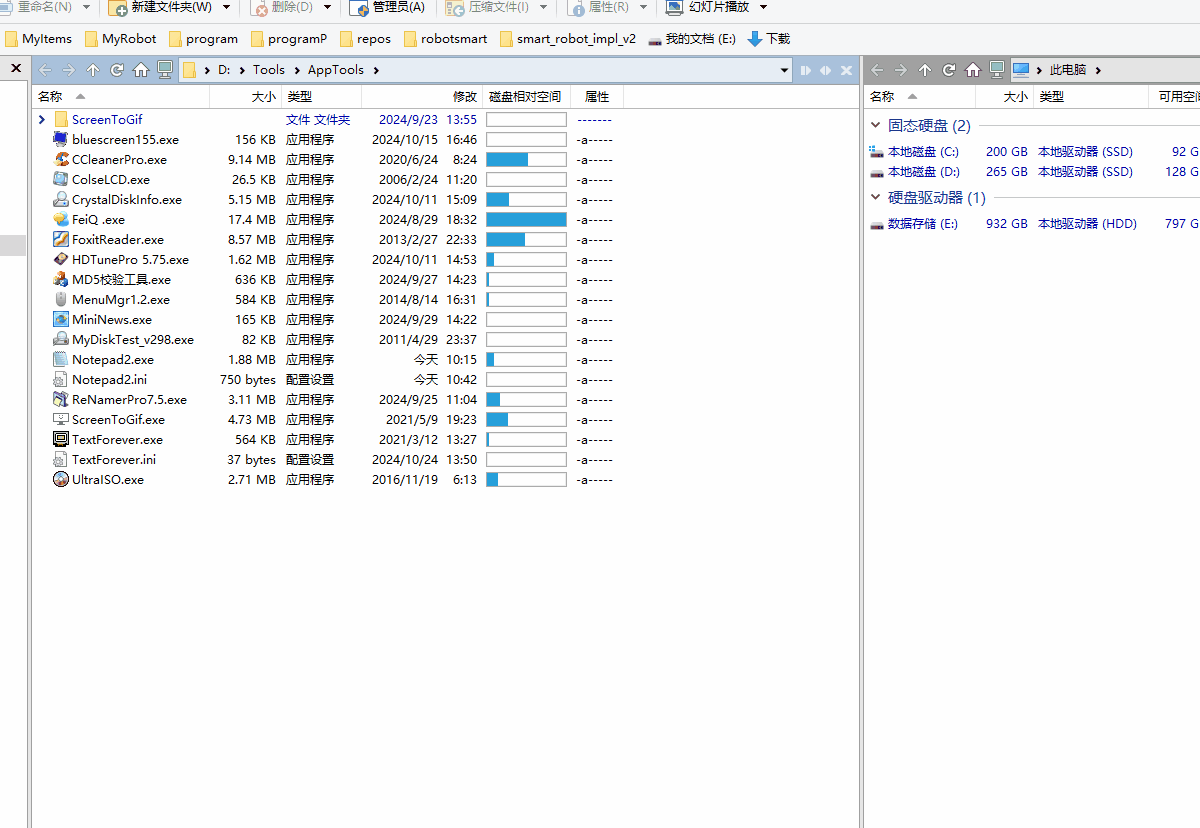Screen dimensions: 1200x828
Task: Select MD5校验工具.exe icon
Action: (62, 280)
